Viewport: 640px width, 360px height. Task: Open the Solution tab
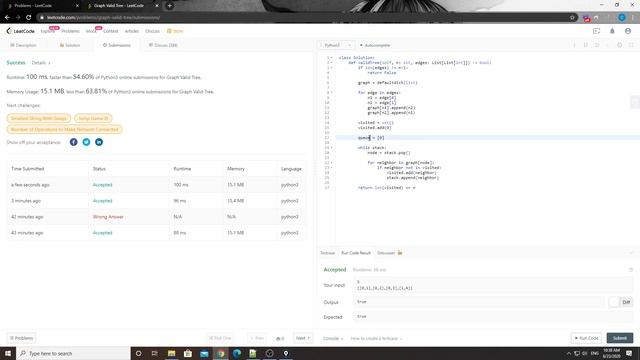click(70, 45)
